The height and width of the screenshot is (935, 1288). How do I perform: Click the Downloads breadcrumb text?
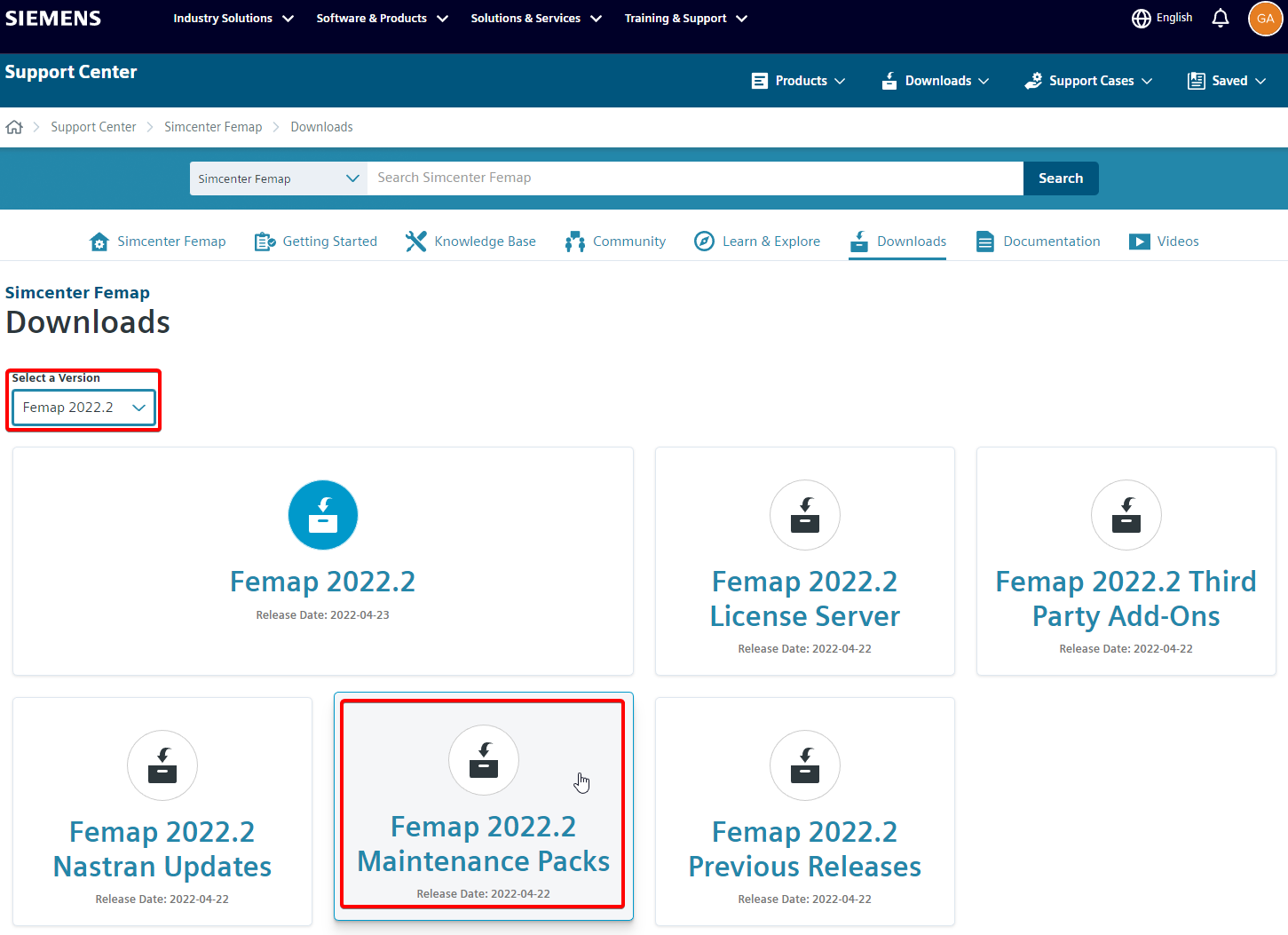pyautogui.click(x=321, y=127)
